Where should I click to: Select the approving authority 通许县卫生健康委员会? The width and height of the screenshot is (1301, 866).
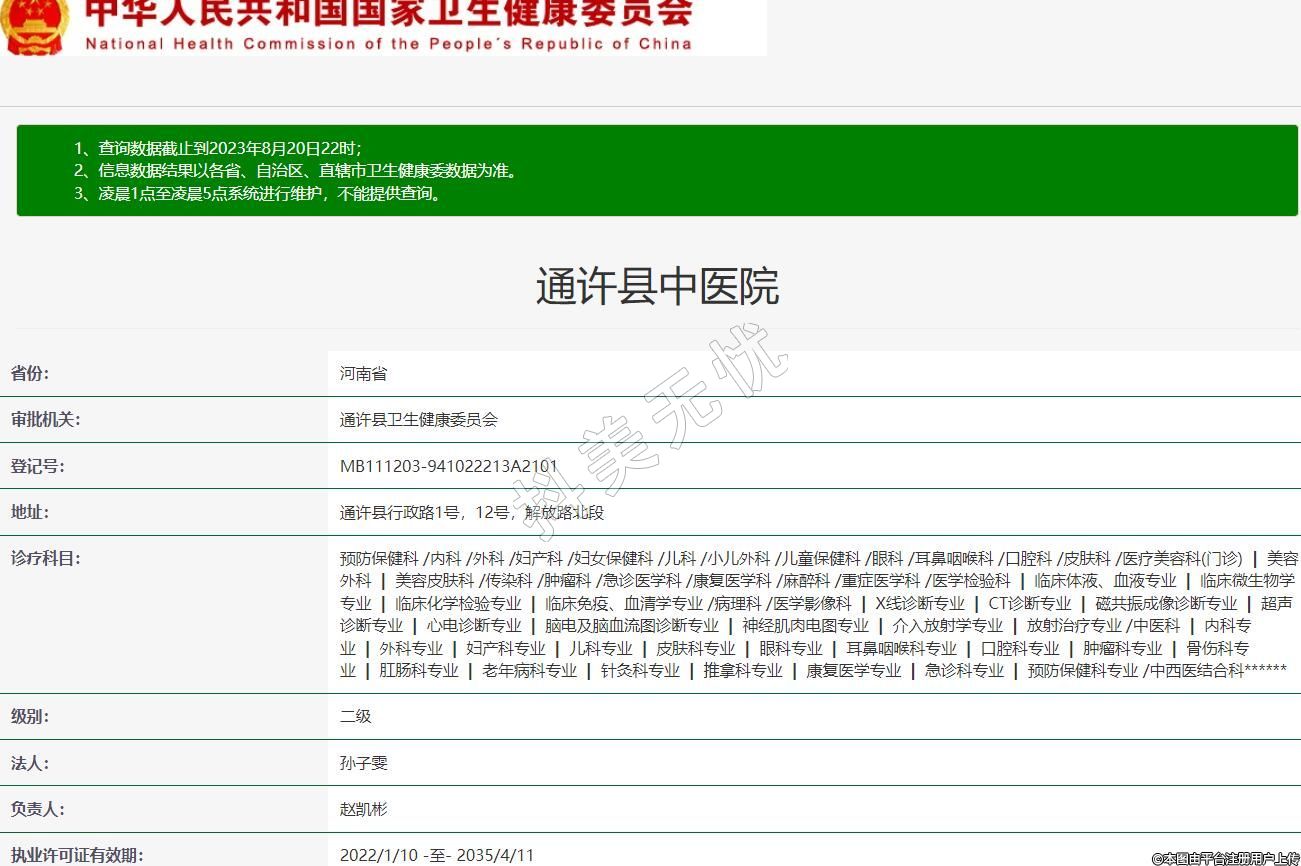[x=418, y=420]
